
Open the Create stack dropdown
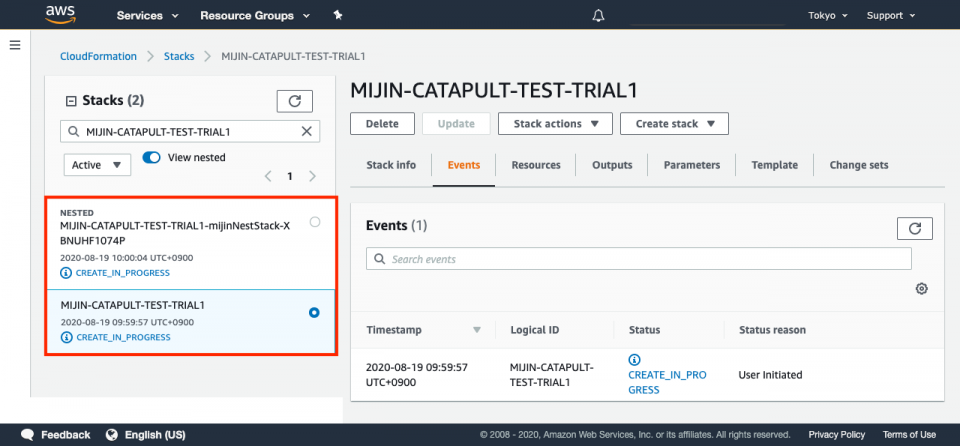click(674, 123)
